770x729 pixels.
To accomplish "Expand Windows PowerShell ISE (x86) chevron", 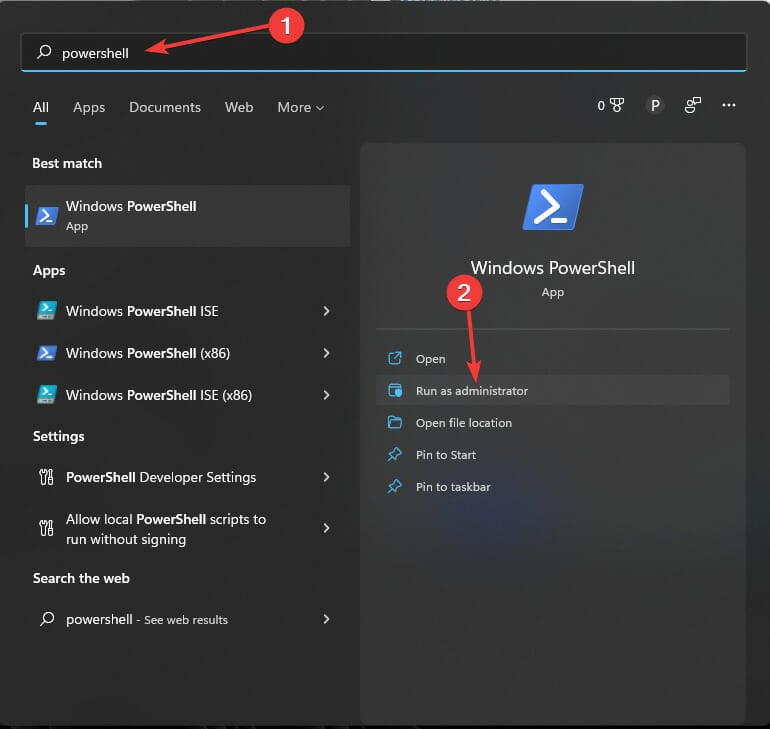I will pos(326,395).
